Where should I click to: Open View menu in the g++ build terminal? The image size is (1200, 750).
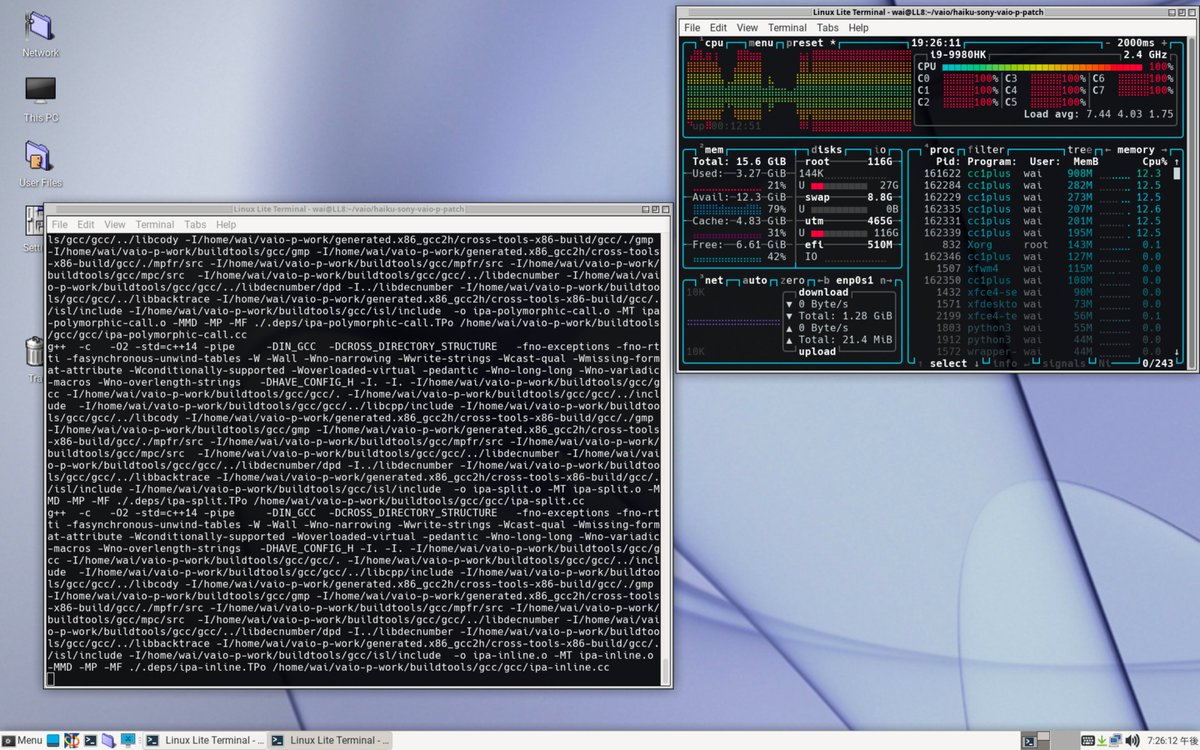tap(115, 225)
